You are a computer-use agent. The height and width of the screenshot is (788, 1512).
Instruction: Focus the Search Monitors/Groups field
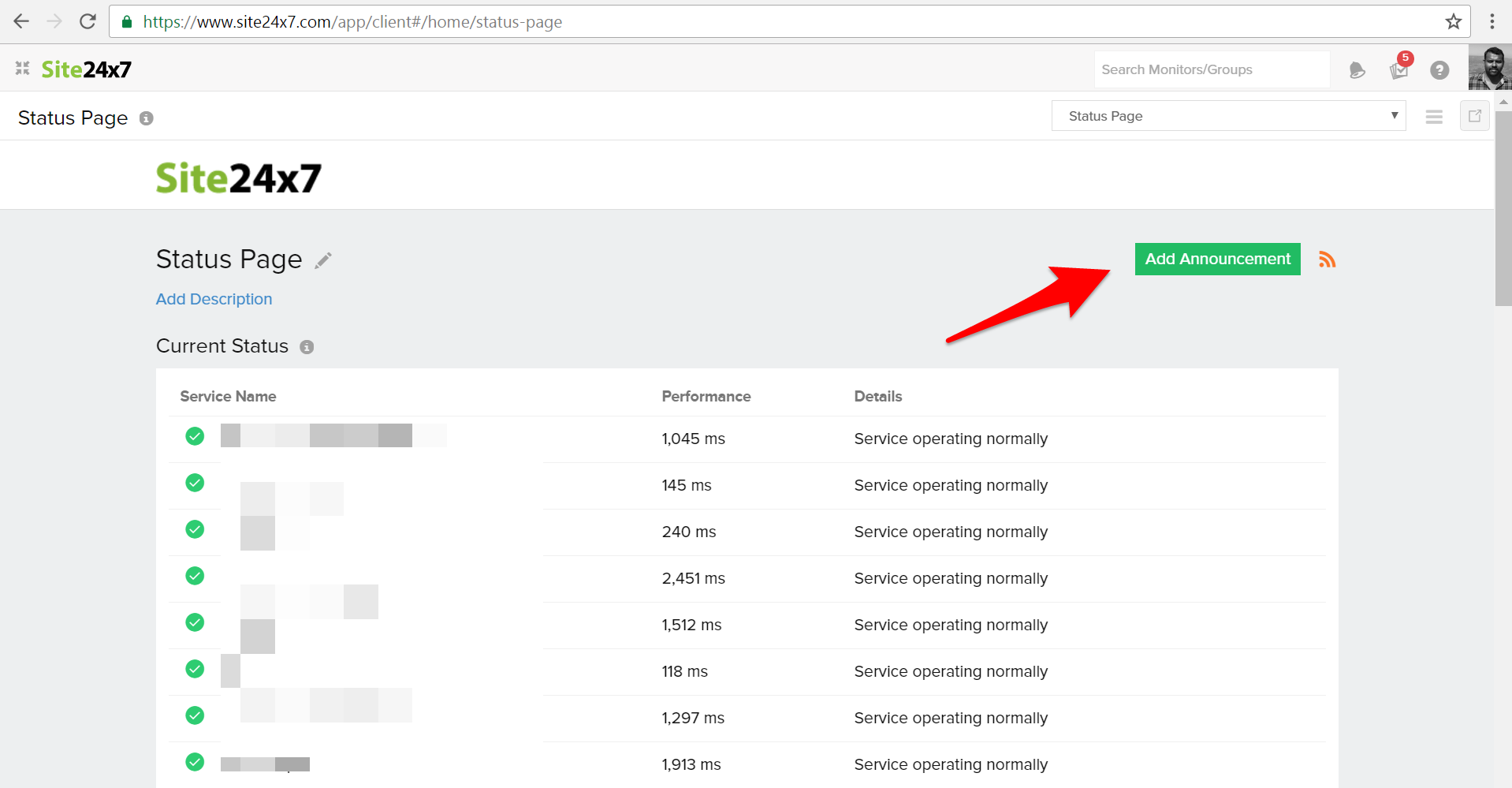[1212, 69]
